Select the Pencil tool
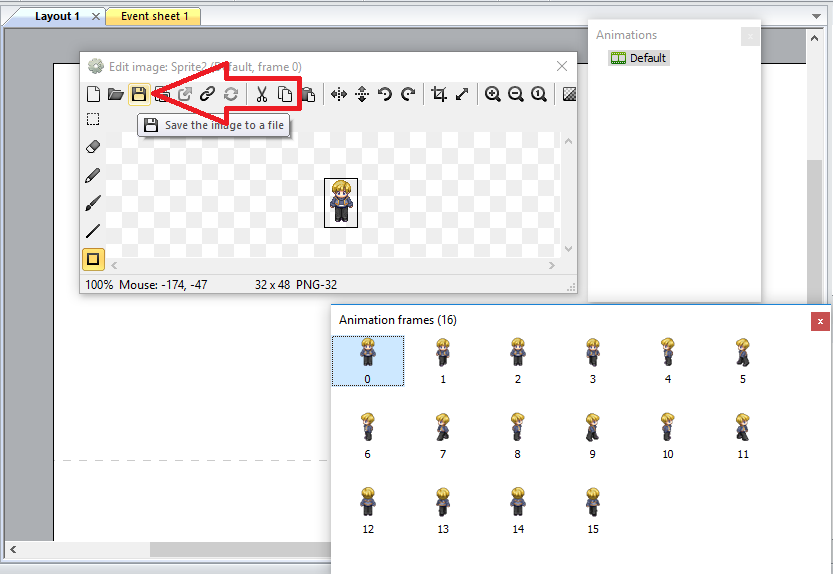 [x=93, y=175]
